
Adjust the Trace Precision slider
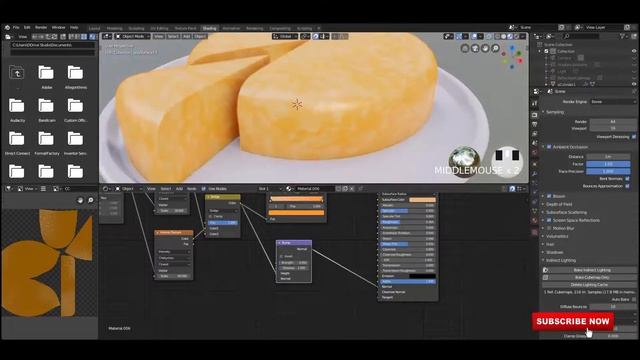(x=608, y=171)
